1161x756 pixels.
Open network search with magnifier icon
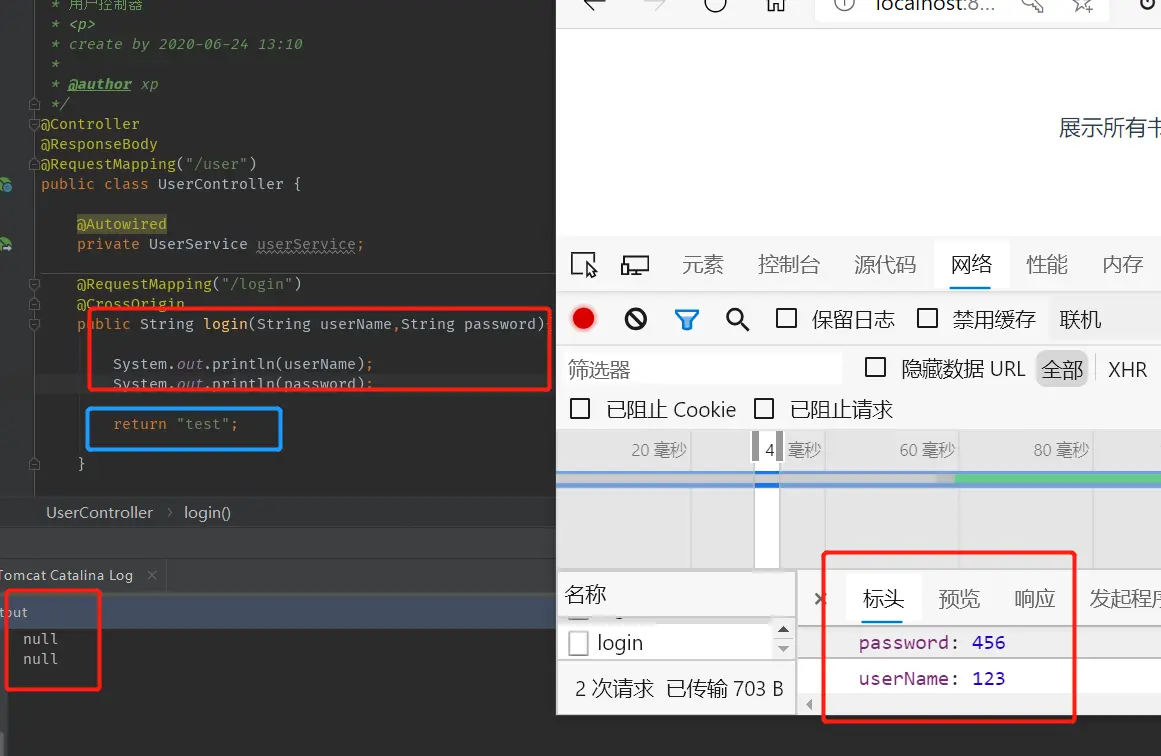pyautogui.click(x=737, y=319)
